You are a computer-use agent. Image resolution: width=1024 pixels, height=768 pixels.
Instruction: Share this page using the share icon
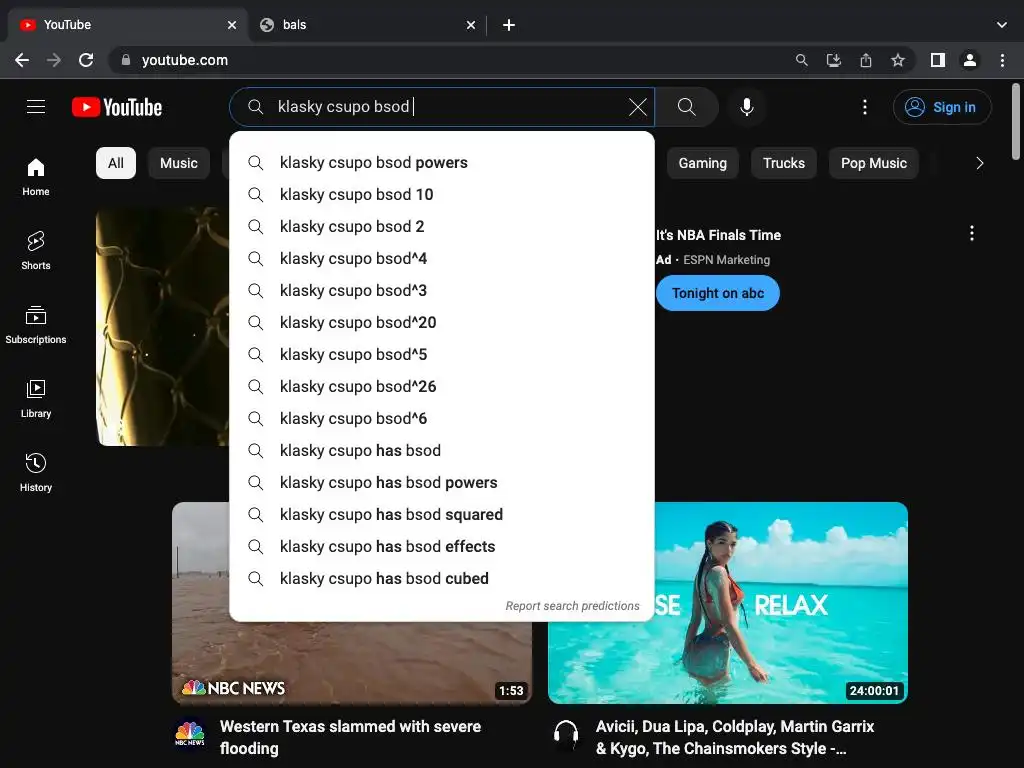[866, 60]
